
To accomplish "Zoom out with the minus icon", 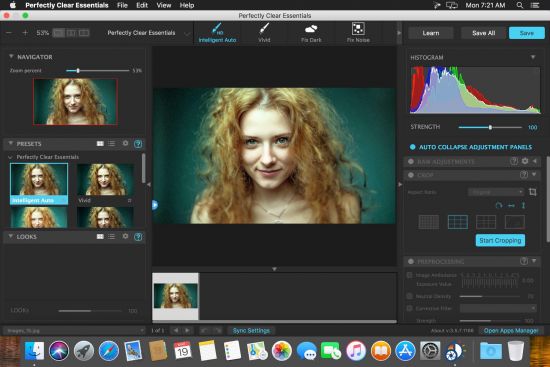I will tap(9, 33).
